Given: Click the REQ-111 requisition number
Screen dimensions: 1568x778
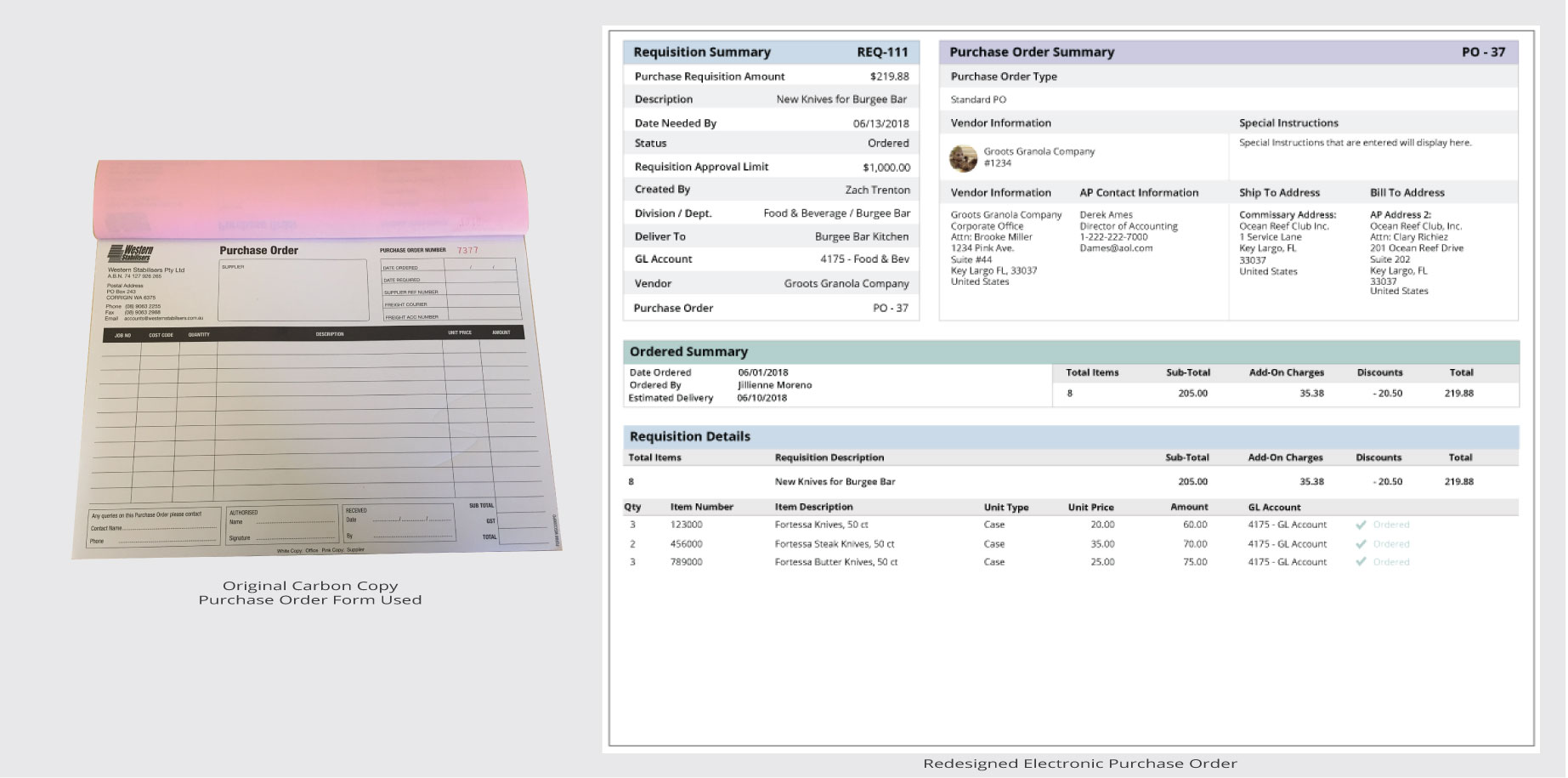Looking at the screenshot, I should [882, 53].
